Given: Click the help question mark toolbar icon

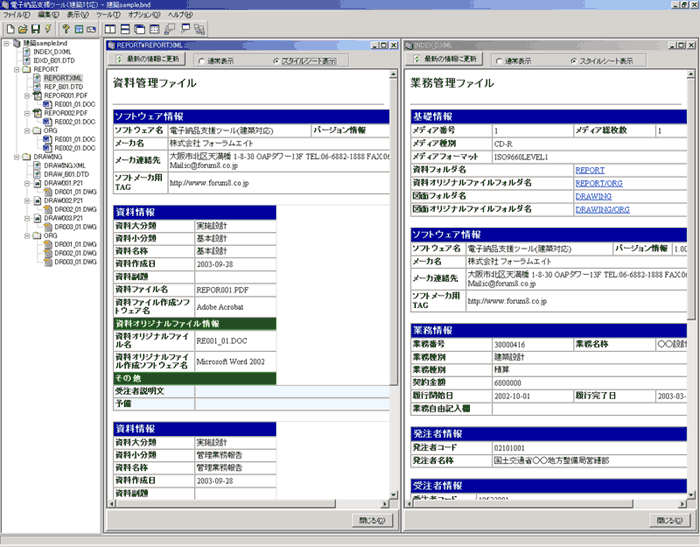Looking at the screenshot, I should (x=66, y=29).
